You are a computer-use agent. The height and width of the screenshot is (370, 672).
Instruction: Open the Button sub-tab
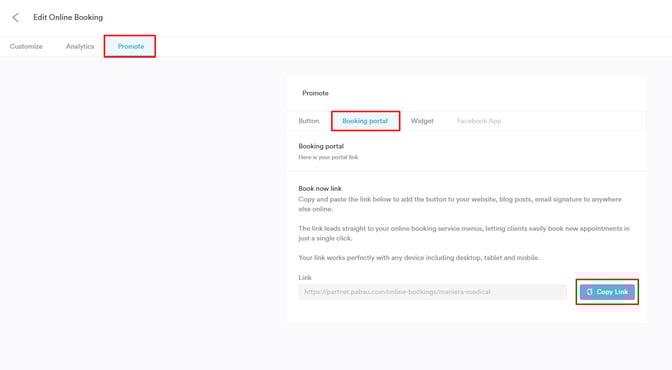309,121
